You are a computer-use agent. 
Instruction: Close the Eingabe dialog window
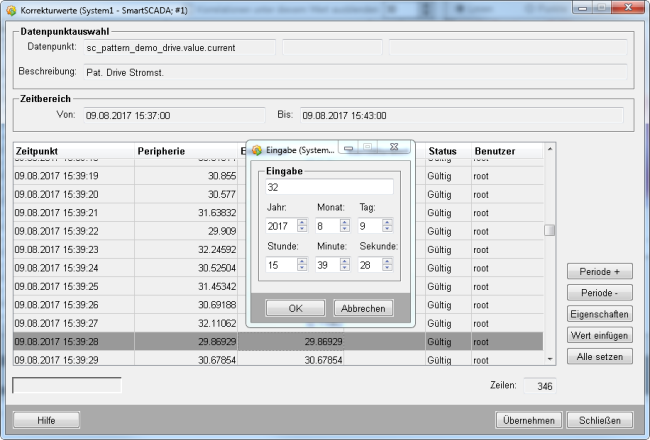pos(394,149)
